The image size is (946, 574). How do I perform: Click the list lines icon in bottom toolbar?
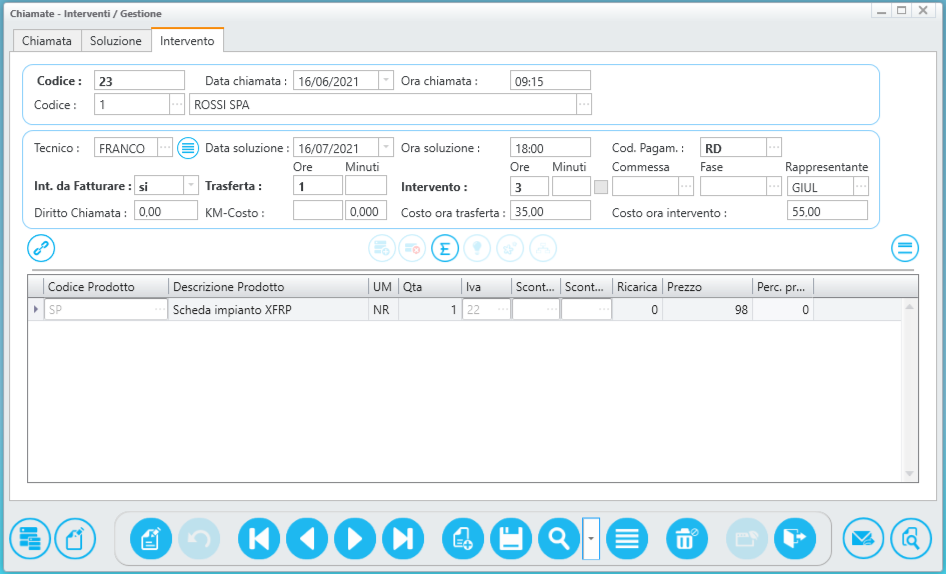click(x=627, y=538)
